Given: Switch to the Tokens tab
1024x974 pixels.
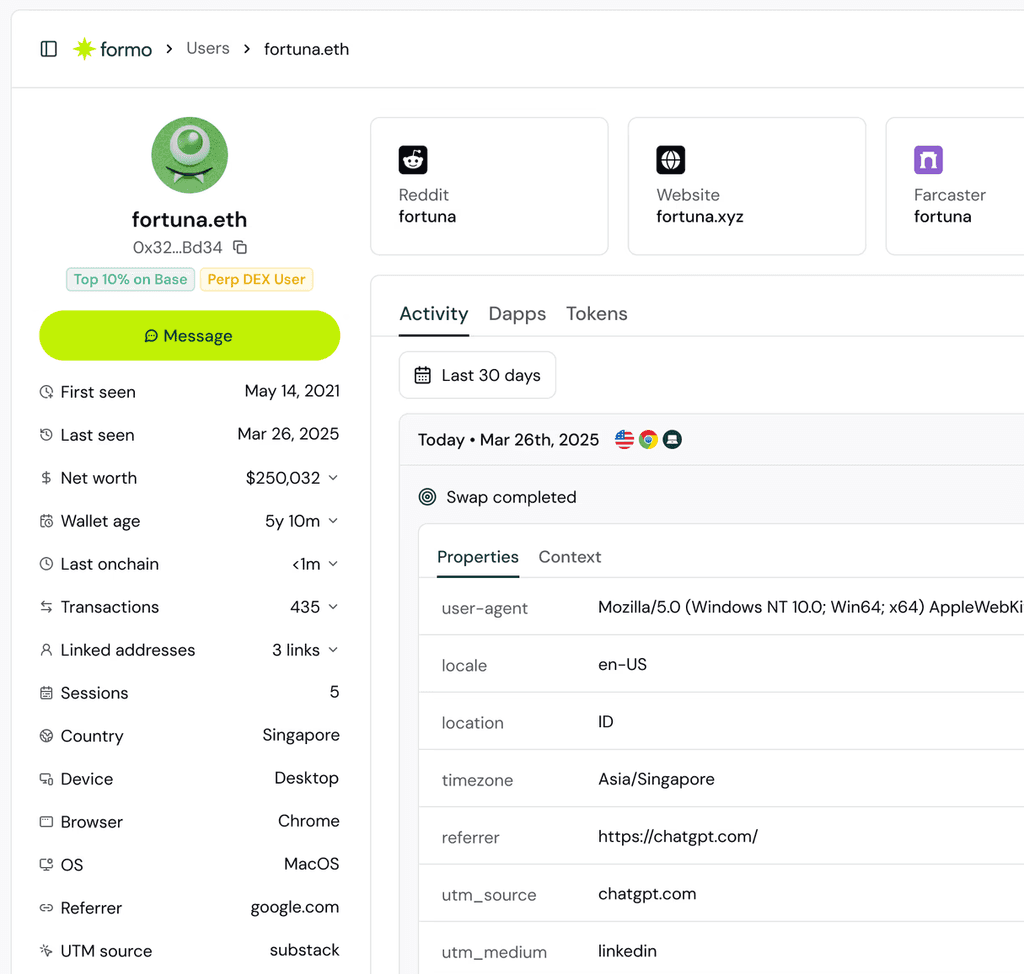Looking at the screenshot, I should [x=596, y=313].
